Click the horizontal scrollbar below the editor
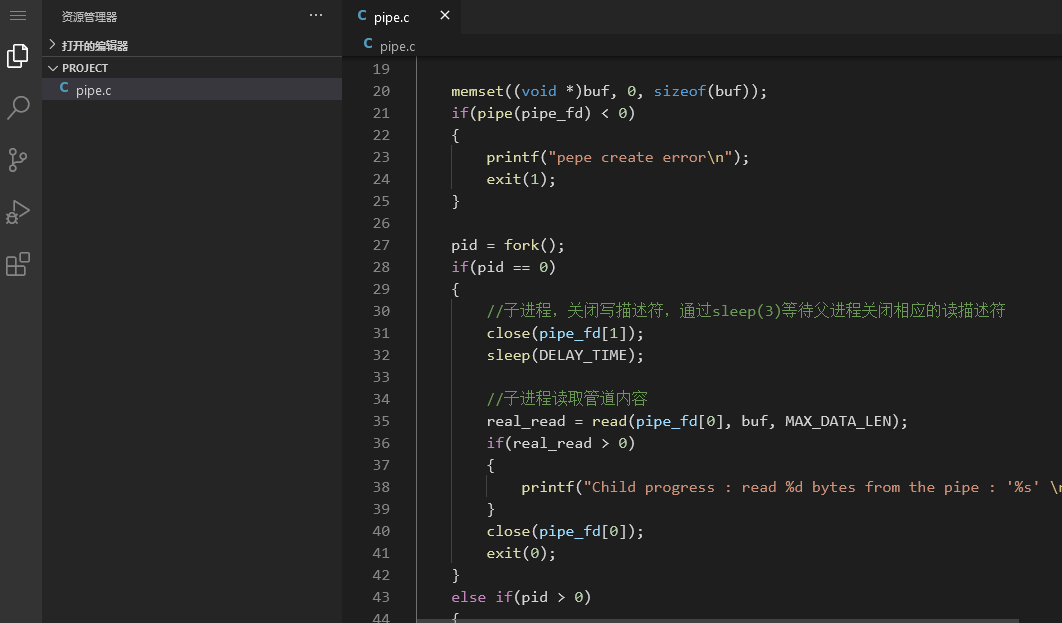Image resolution: width=1062 pixels, height=623 pixels. click(700, 619)
